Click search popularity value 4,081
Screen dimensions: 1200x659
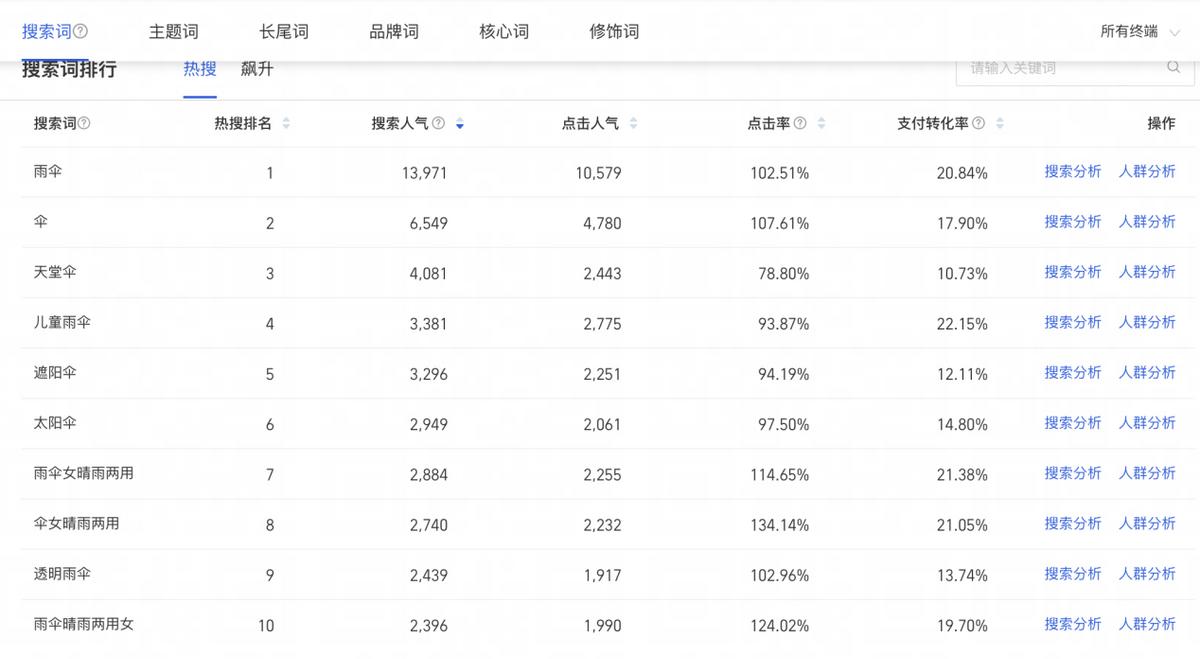coord(428,273)
